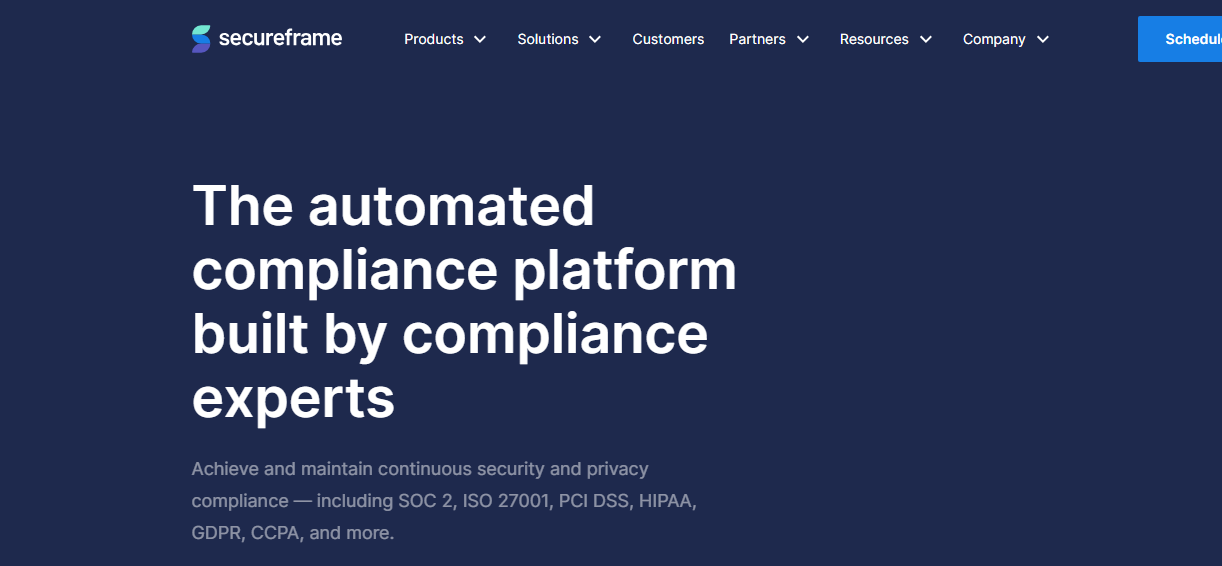Go to the Customers page
1222x566 pixels.
point(668,39)
